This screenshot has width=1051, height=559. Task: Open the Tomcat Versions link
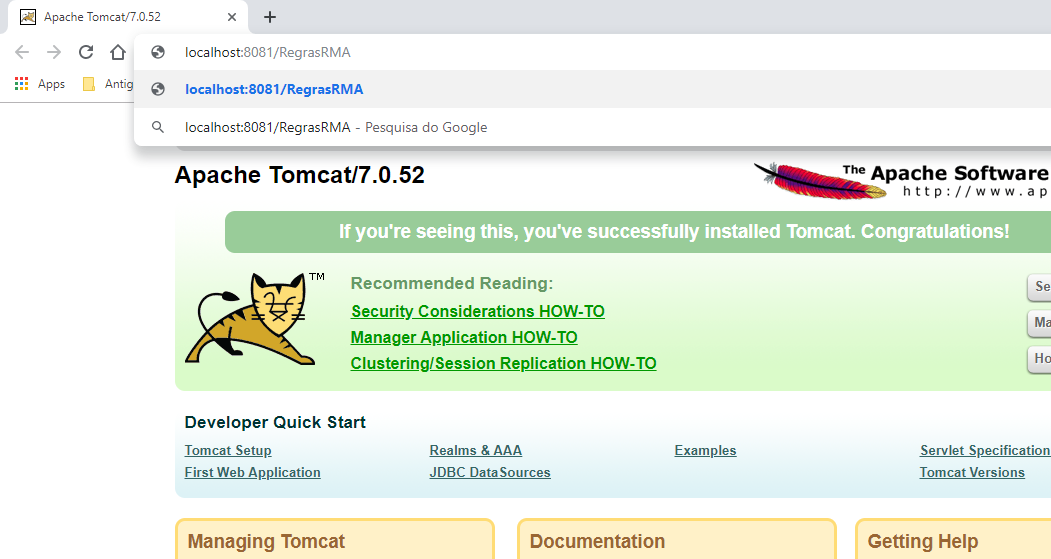[972, 473]
